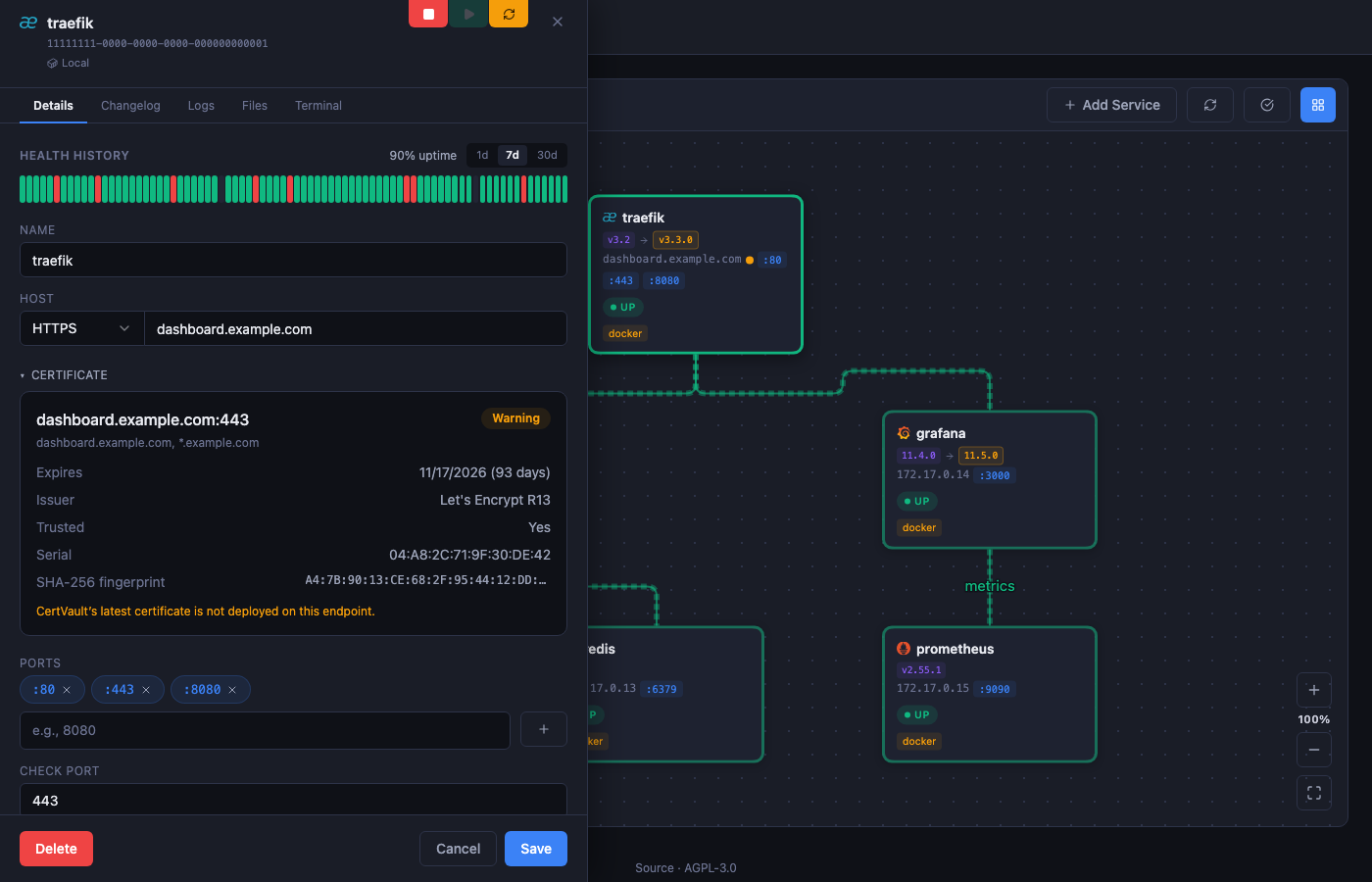
Task: Click the traefik logo icon in panel header
Action: pyautogui.click(x=28, y=23)
